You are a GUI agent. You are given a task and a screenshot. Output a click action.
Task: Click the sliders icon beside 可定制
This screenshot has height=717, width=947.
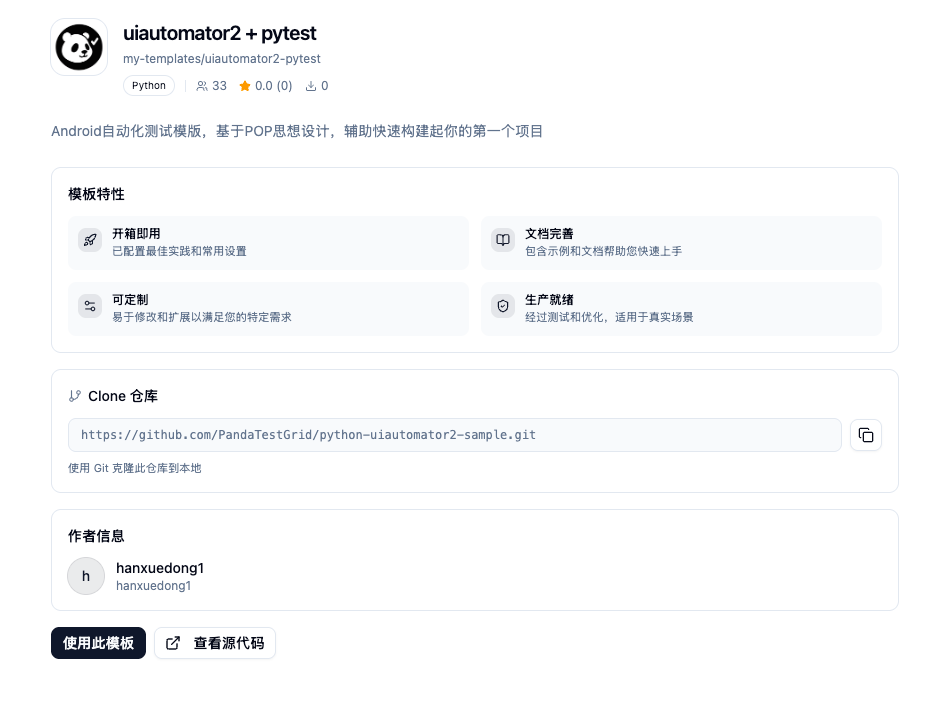(x=90, y=306)
